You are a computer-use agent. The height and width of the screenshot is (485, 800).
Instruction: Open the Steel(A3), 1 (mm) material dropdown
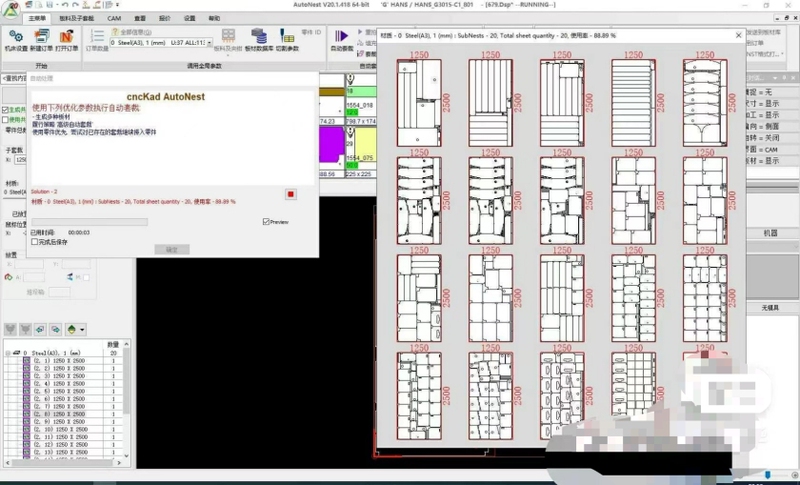209,43
